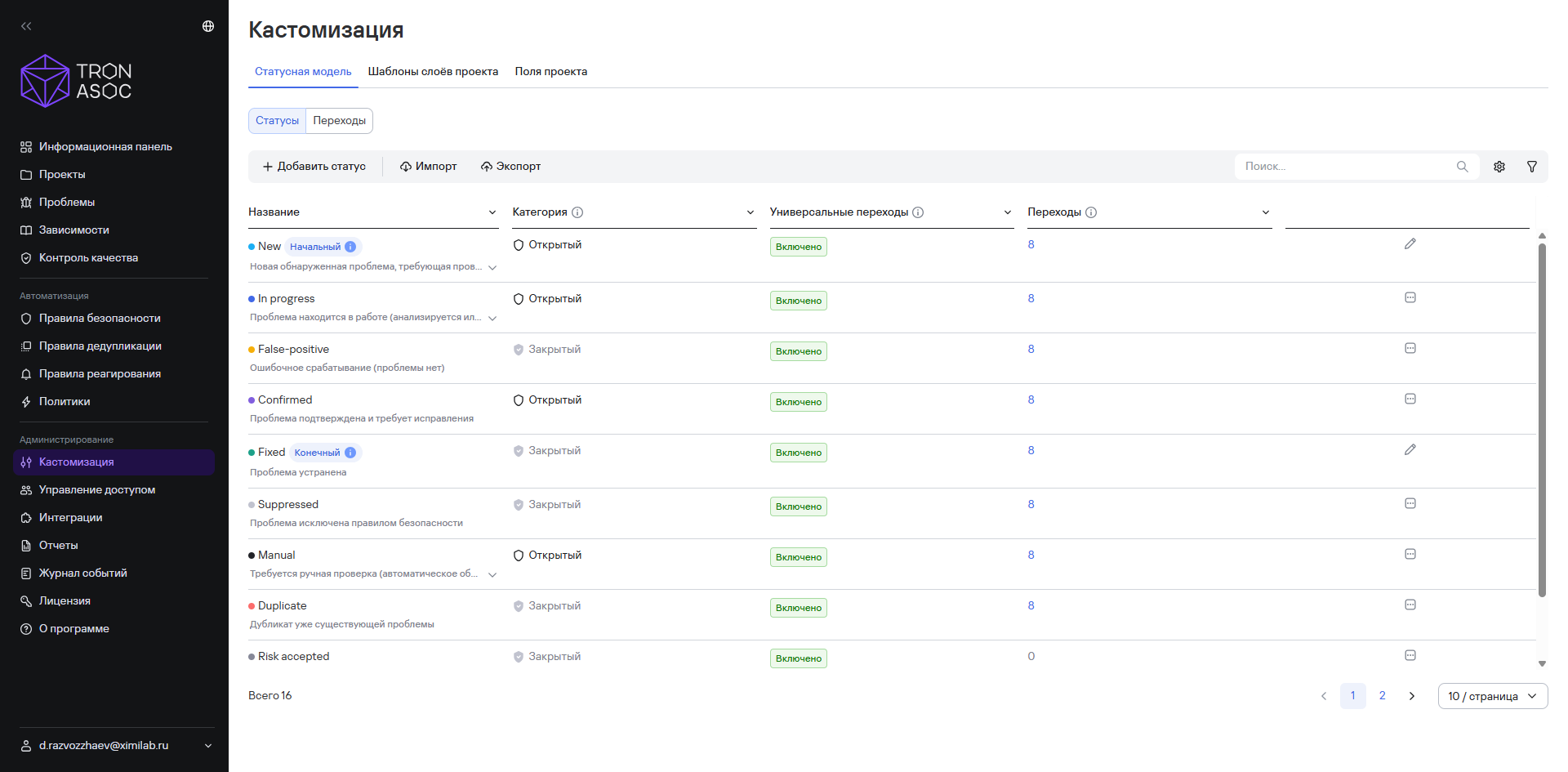Screen dimensions: 1568x772
Task: Open actions menu for In progress row
Action: 1410,297
